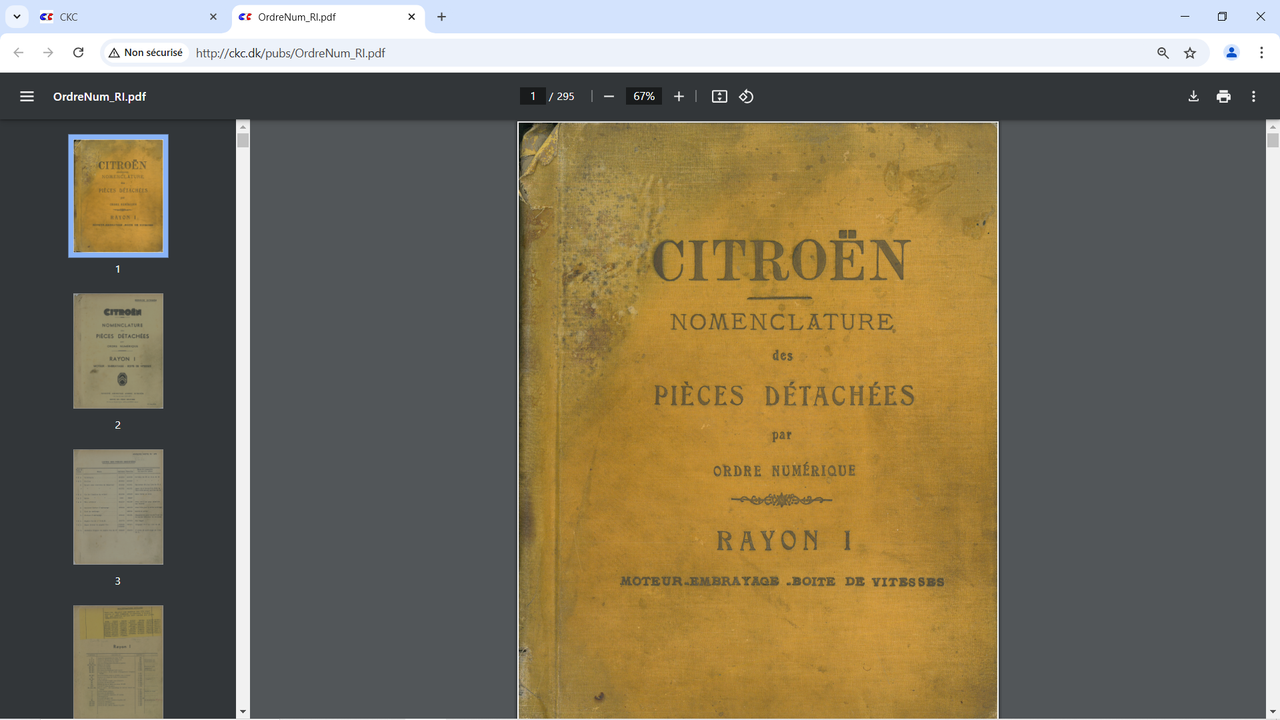Click the page number input field
Viewport: 1280px width, 720px height.
pyautogui.click(x=532, y=96)
